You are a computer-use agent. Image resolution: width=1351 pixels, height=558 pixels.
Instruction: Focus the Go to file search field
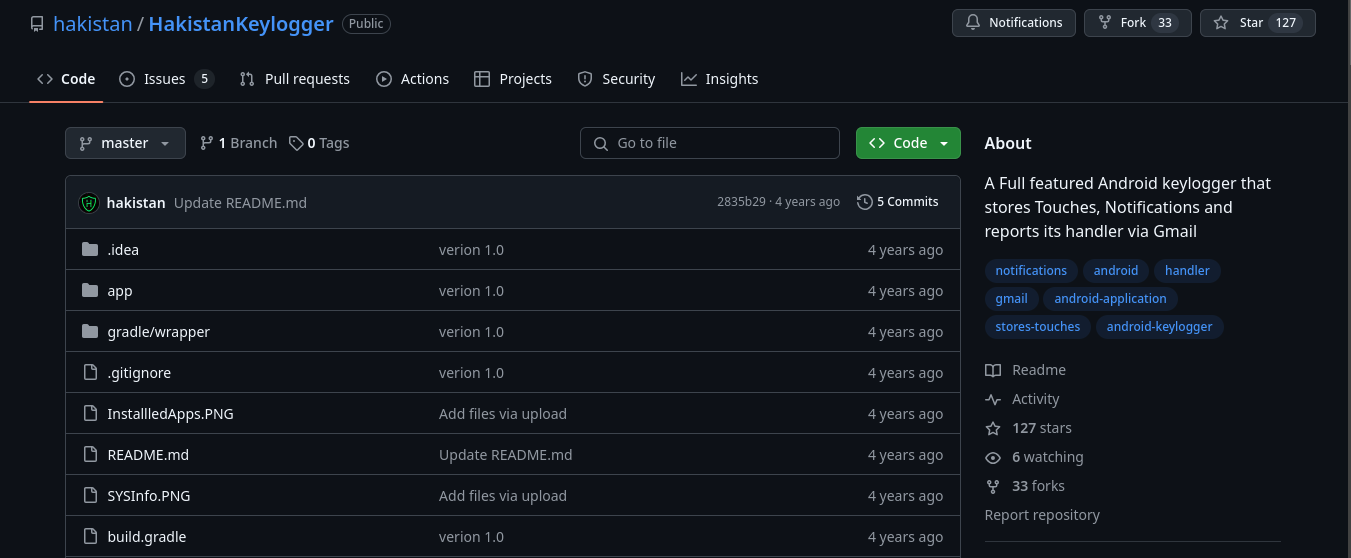(710, 143)
